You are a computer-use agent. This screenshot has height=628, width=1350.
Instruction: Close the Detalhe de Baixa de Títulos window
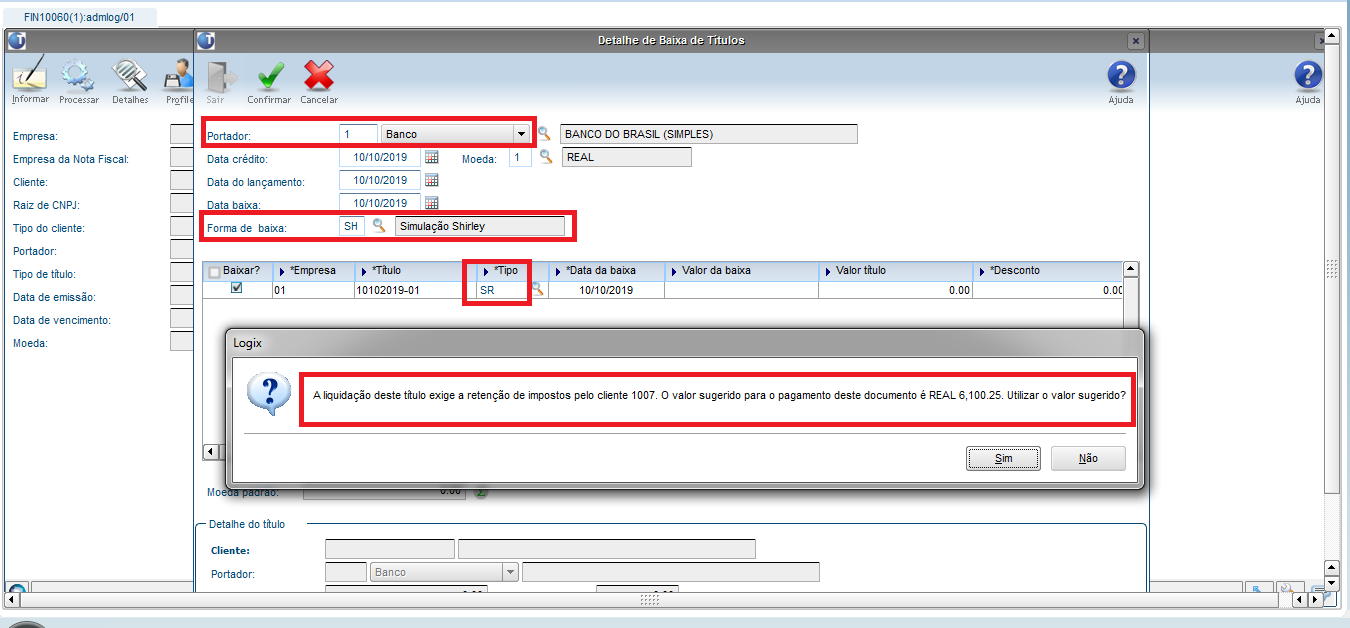click(1135, 41)
